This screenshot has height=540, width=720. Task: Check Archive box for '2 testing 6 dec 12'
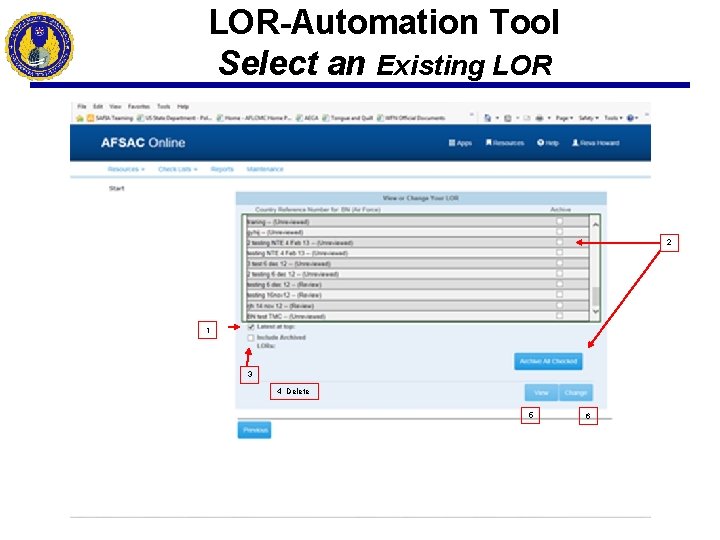(559, 274)
